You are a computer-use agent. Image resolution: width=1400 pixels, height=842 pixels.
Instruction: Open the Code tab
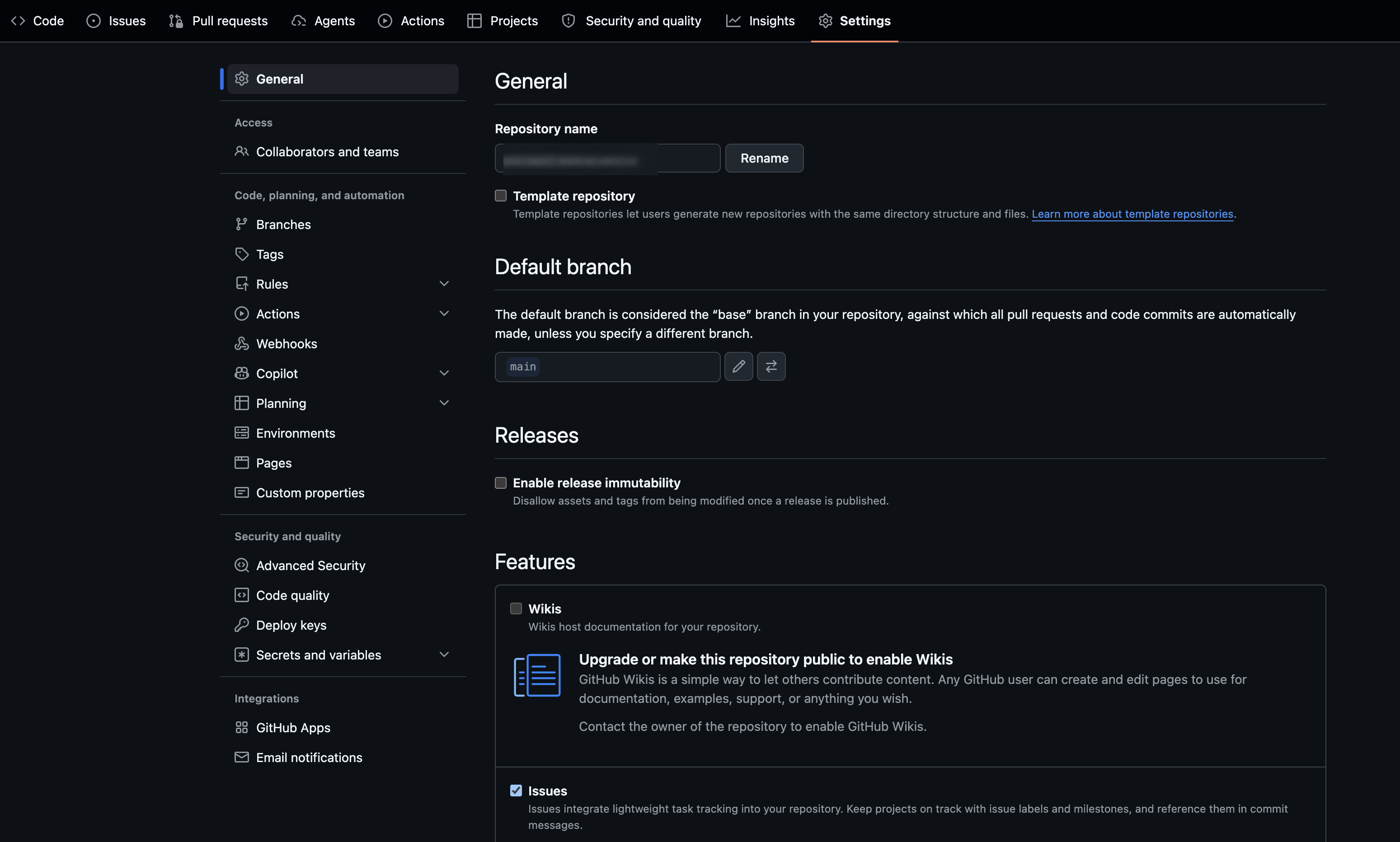(38, 21)
